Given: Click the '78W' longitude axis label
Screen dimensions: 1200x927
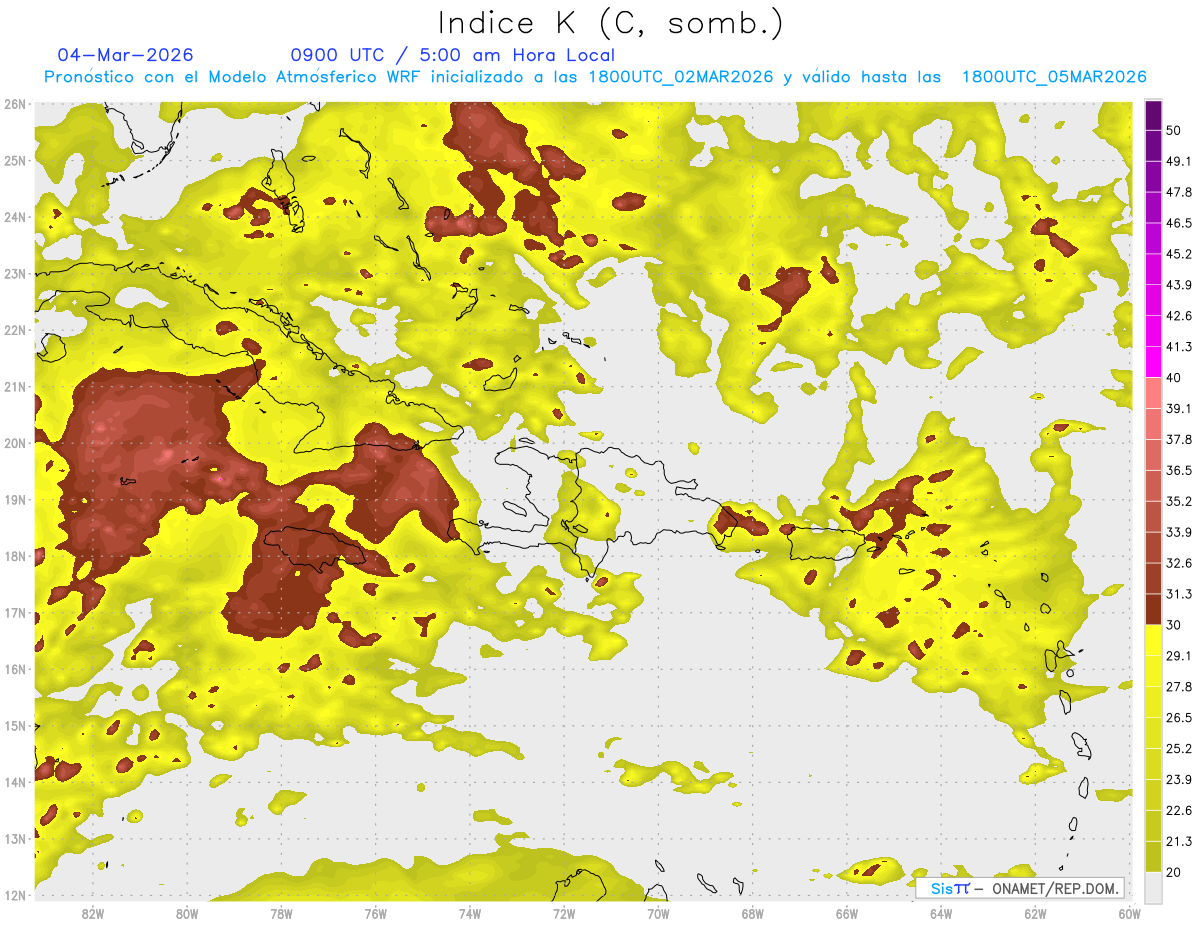Looking at the screenshot, I should 281,913.
